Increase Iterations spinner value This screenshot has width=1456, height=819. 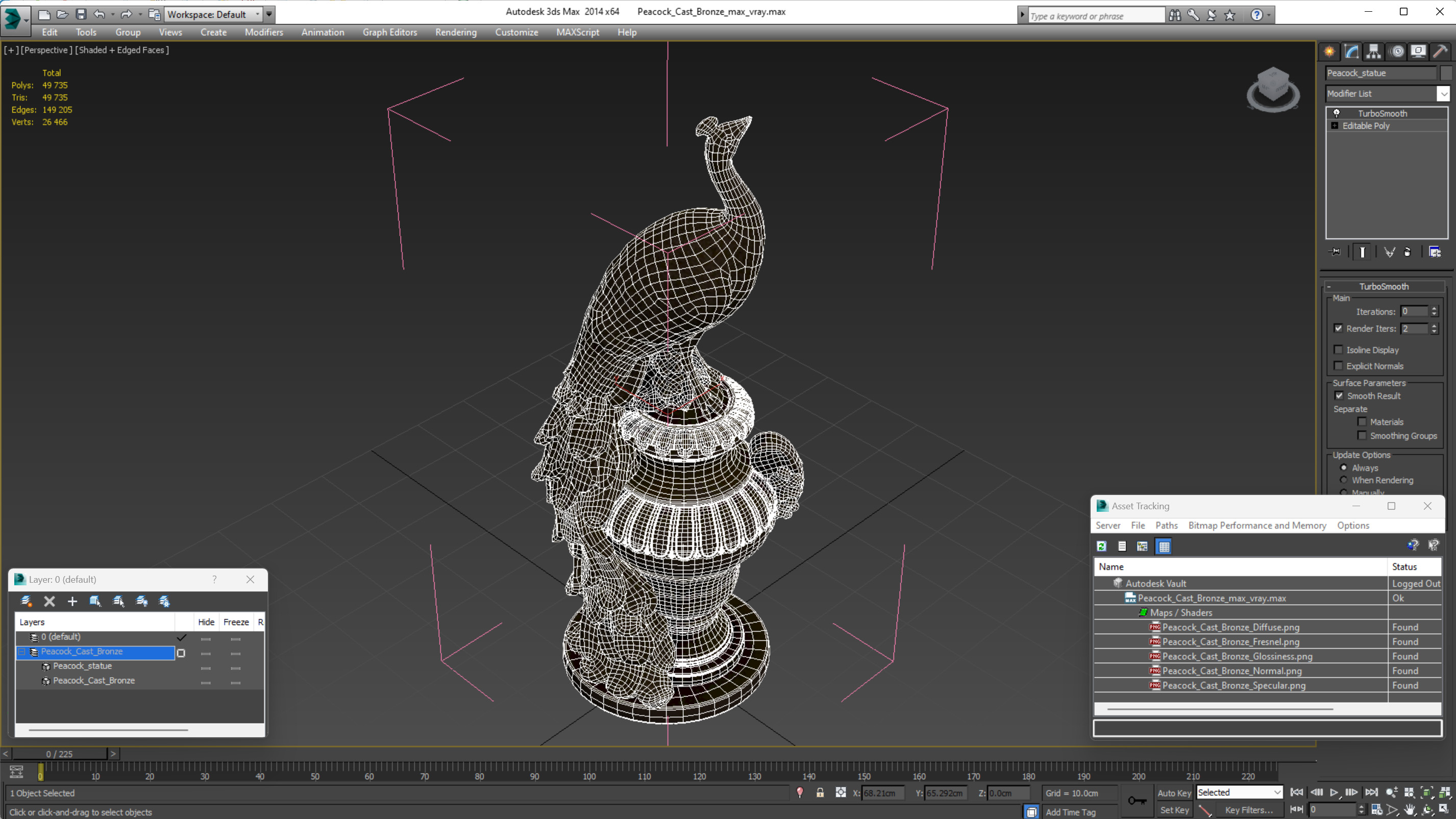(1434, 309)
